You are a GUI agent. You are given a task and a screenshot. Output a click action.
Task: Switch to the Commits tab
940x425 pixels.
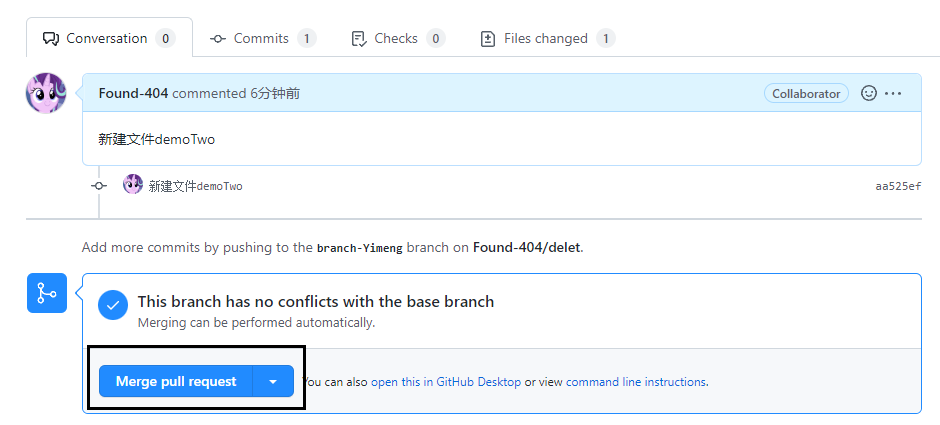pyautogui.click(x=263, y=38)
